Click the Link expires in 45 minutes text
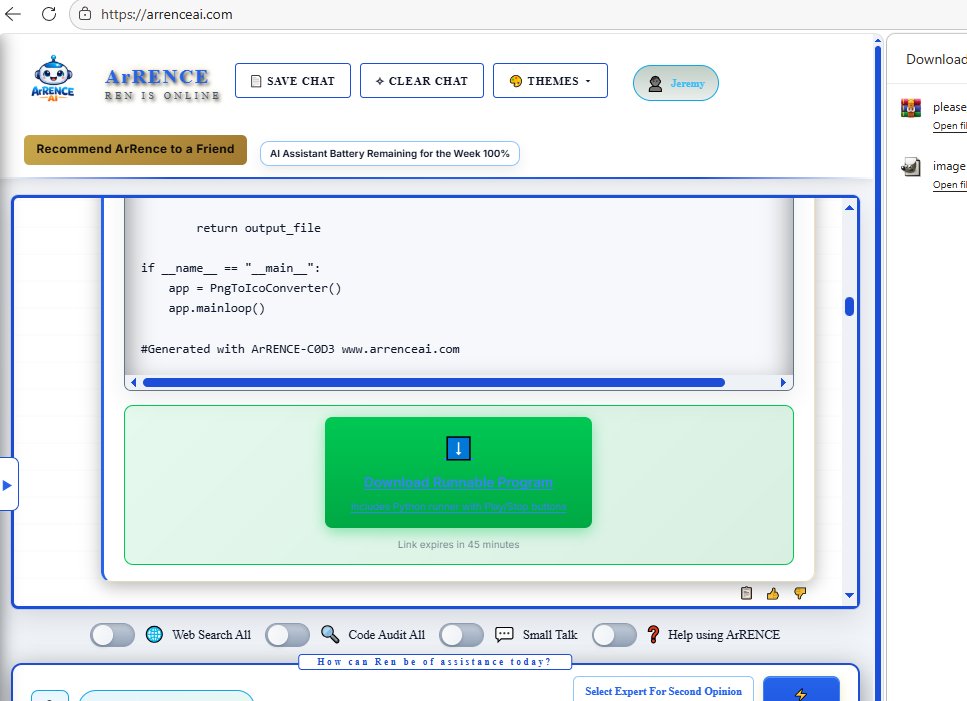 point(458,544)
